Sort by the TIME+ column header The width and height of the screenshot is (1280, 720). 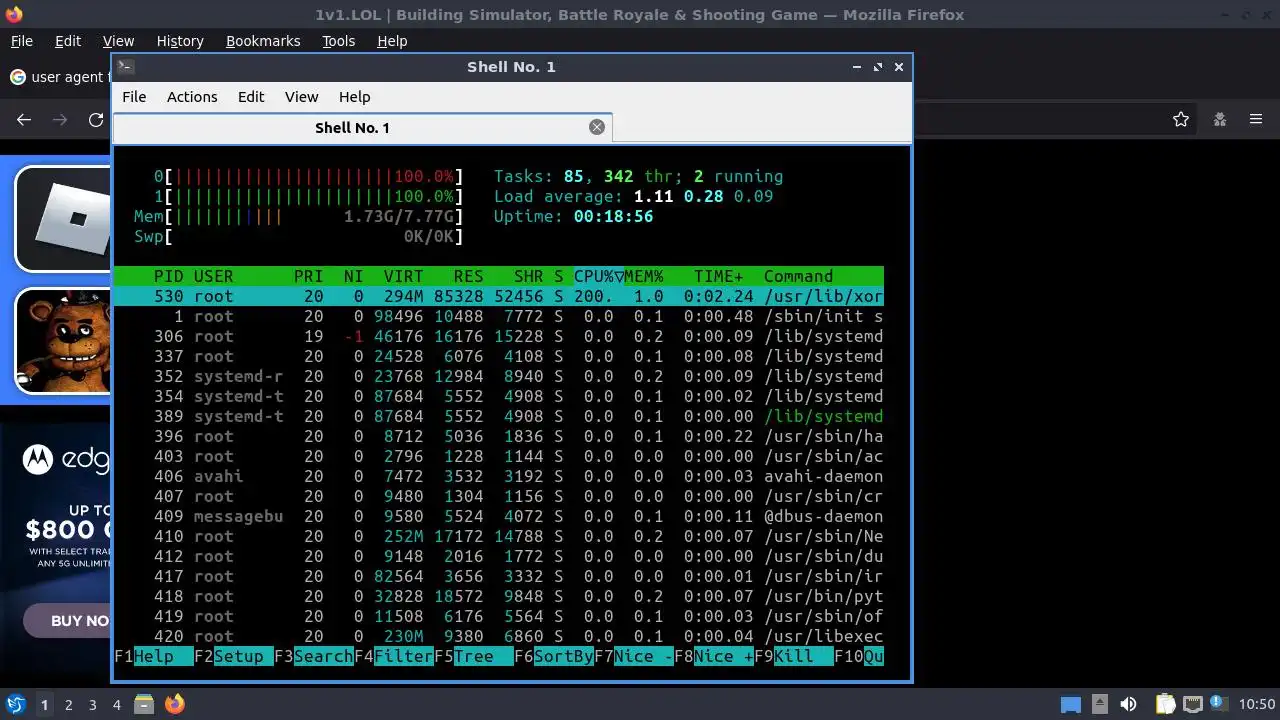[719, 276]
